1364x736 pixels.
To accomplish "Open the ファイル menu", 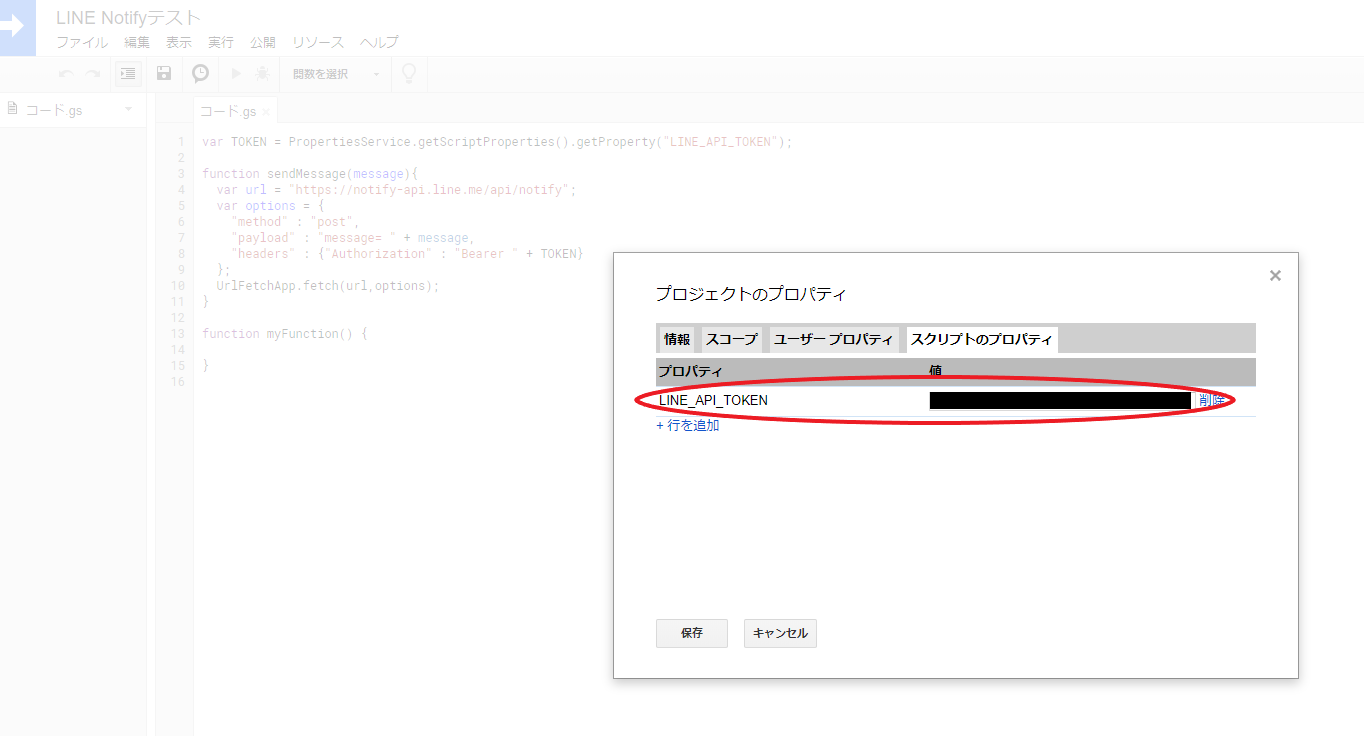I will (x=82, y=42).
